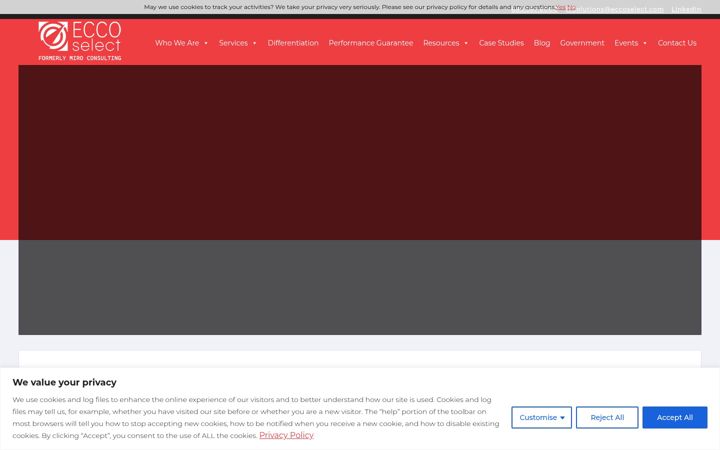Image resolution: width=720 pixels, height=450 pixels.
Task: Open the Performance Guarantee page
Action: pyautogui.click(x=371, y=43)
